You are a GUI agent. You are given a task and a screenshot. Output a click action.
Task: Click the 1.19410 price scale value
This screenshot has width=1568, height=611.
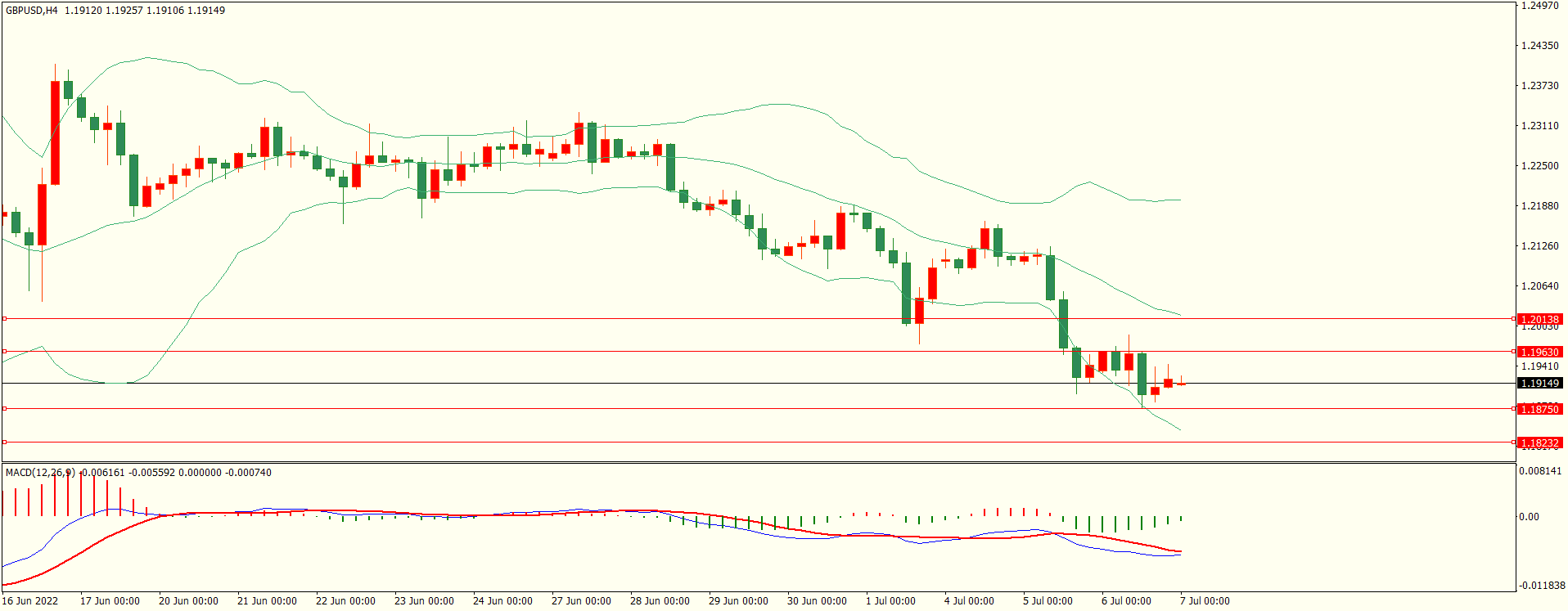[x=1539, y=366]
